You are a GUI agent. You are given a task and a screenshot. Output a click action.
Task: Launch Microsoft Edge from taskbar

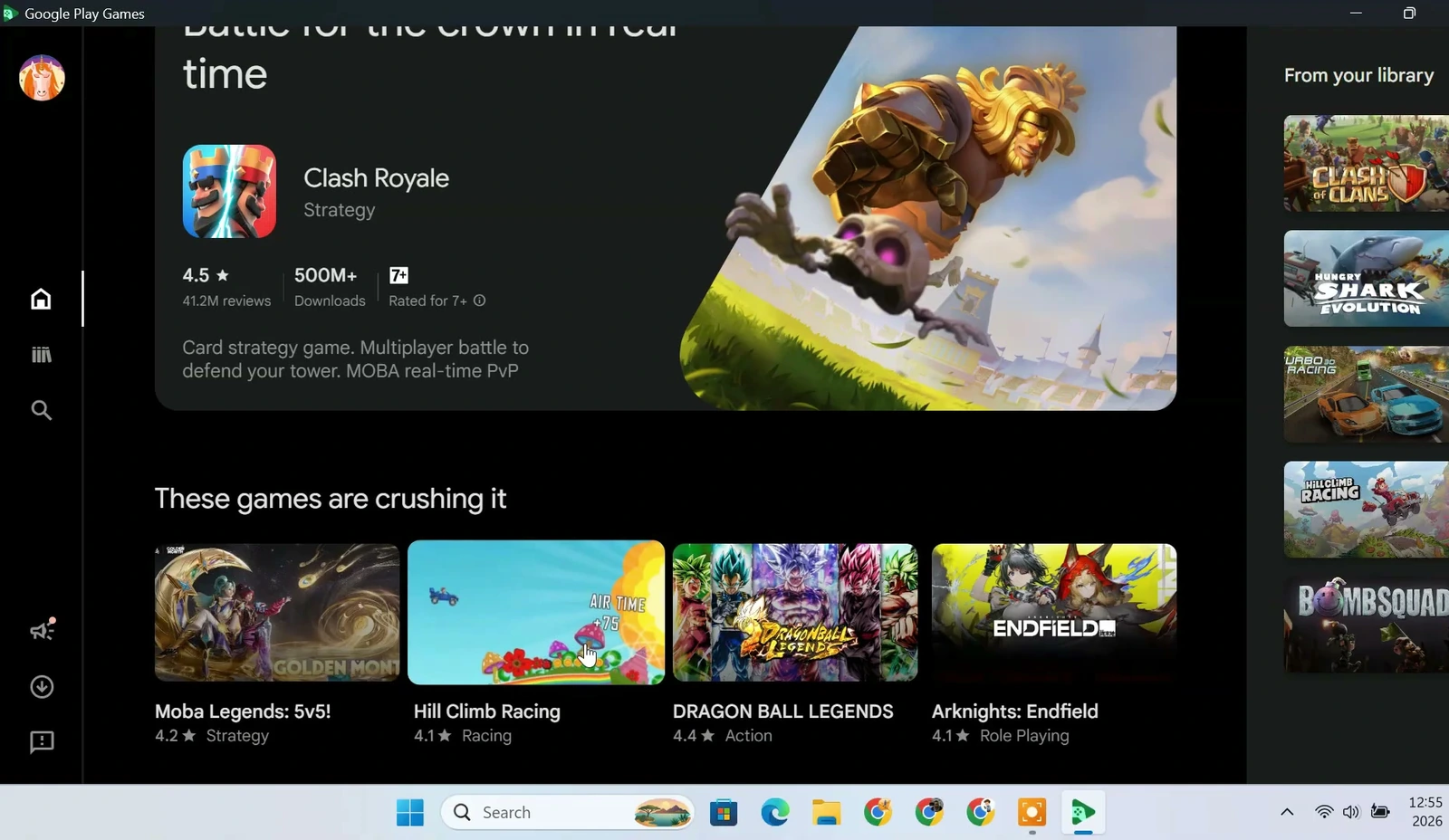click(x=775, y=813)
